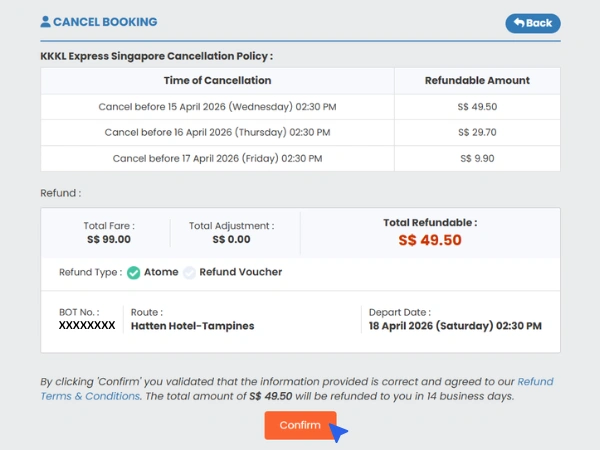Choose Refund Voucher option

point(240,272)
